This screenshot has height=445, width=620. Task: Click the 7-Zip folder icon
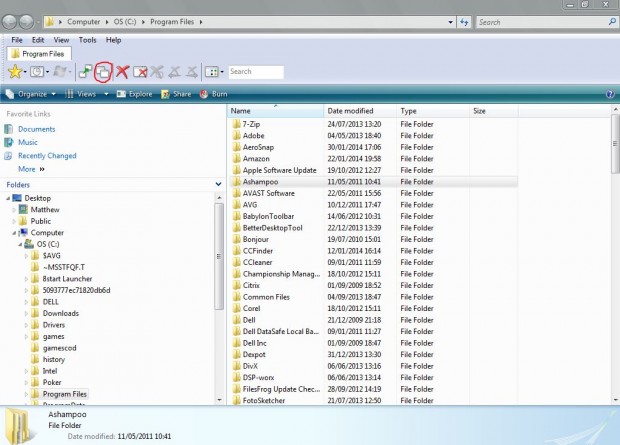[x=236, y=124]
